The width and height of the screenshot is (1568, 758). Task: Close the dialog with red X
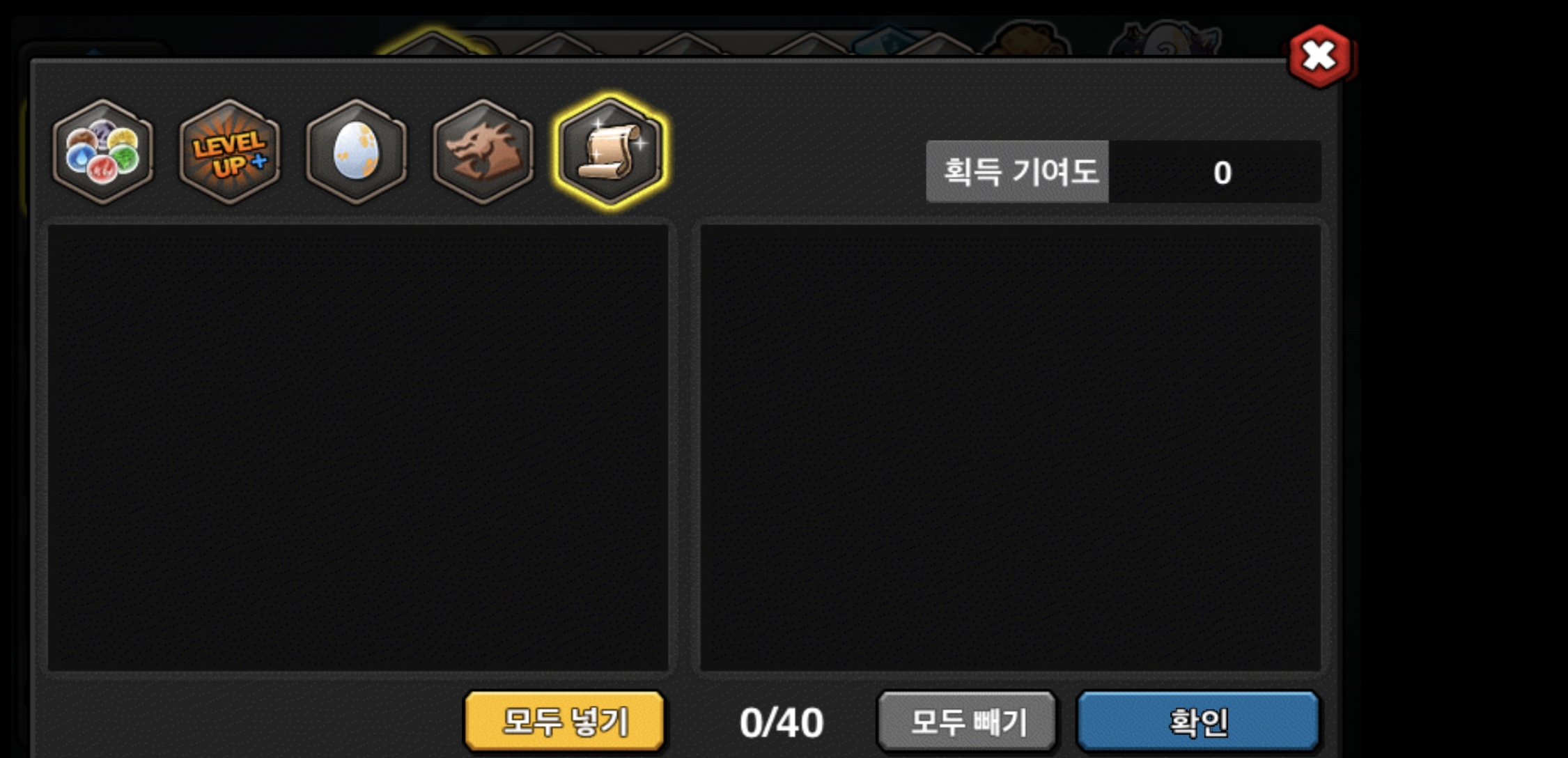point(1319,56)
